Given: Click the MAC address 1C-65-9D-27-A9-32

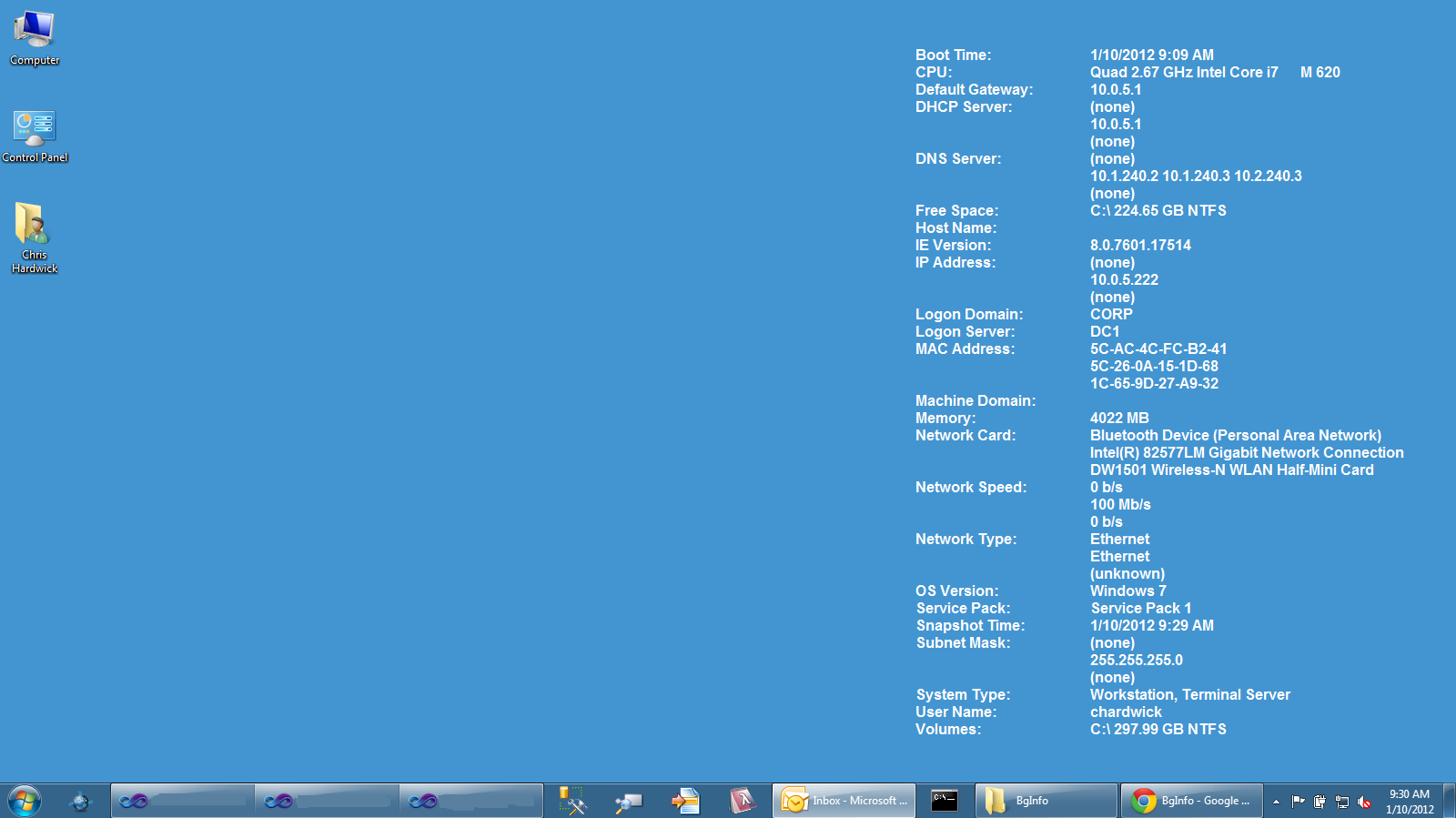Looking at the screenshot, I should coord(1154,383).
